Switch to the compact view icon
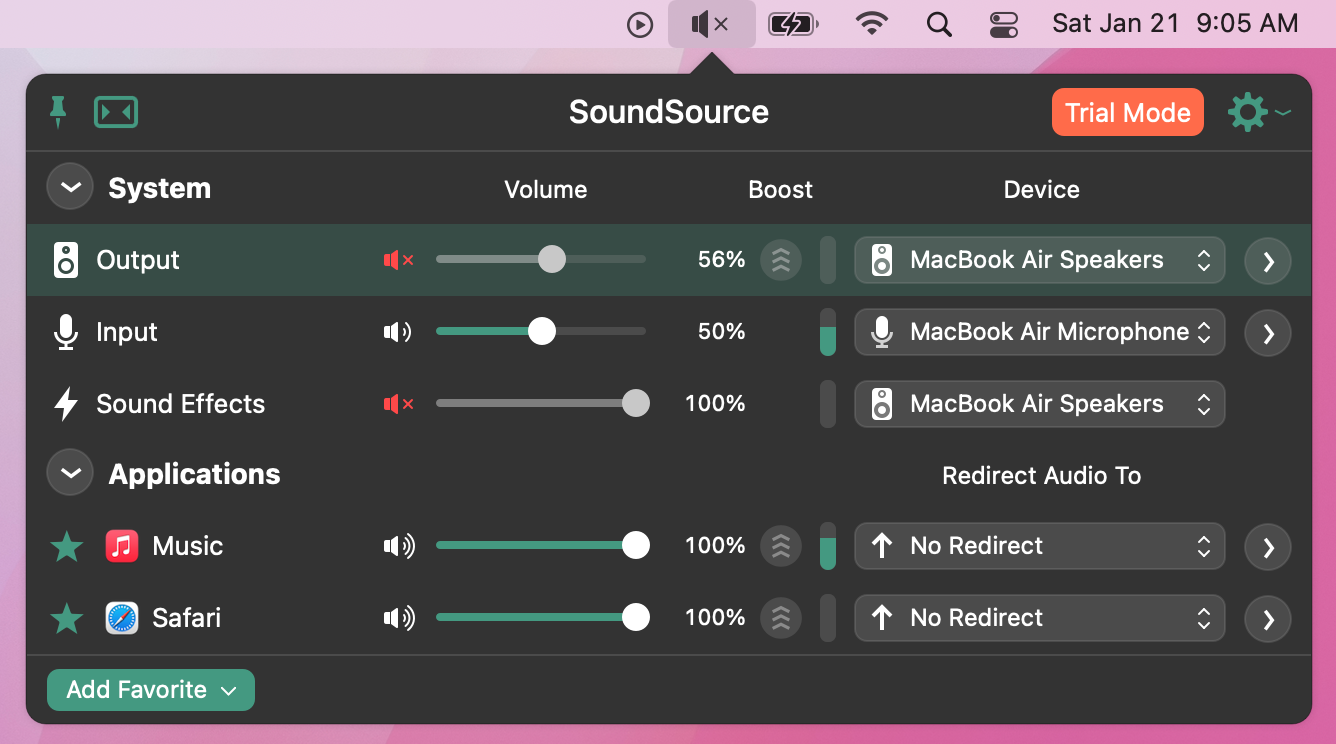The image size is (1336, 744). (116, 112)
